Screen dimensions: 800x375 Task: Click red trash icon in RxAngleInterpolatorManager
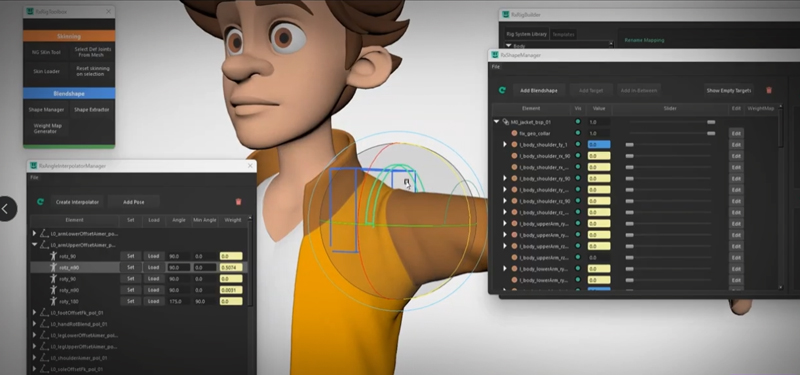point(238,202)
